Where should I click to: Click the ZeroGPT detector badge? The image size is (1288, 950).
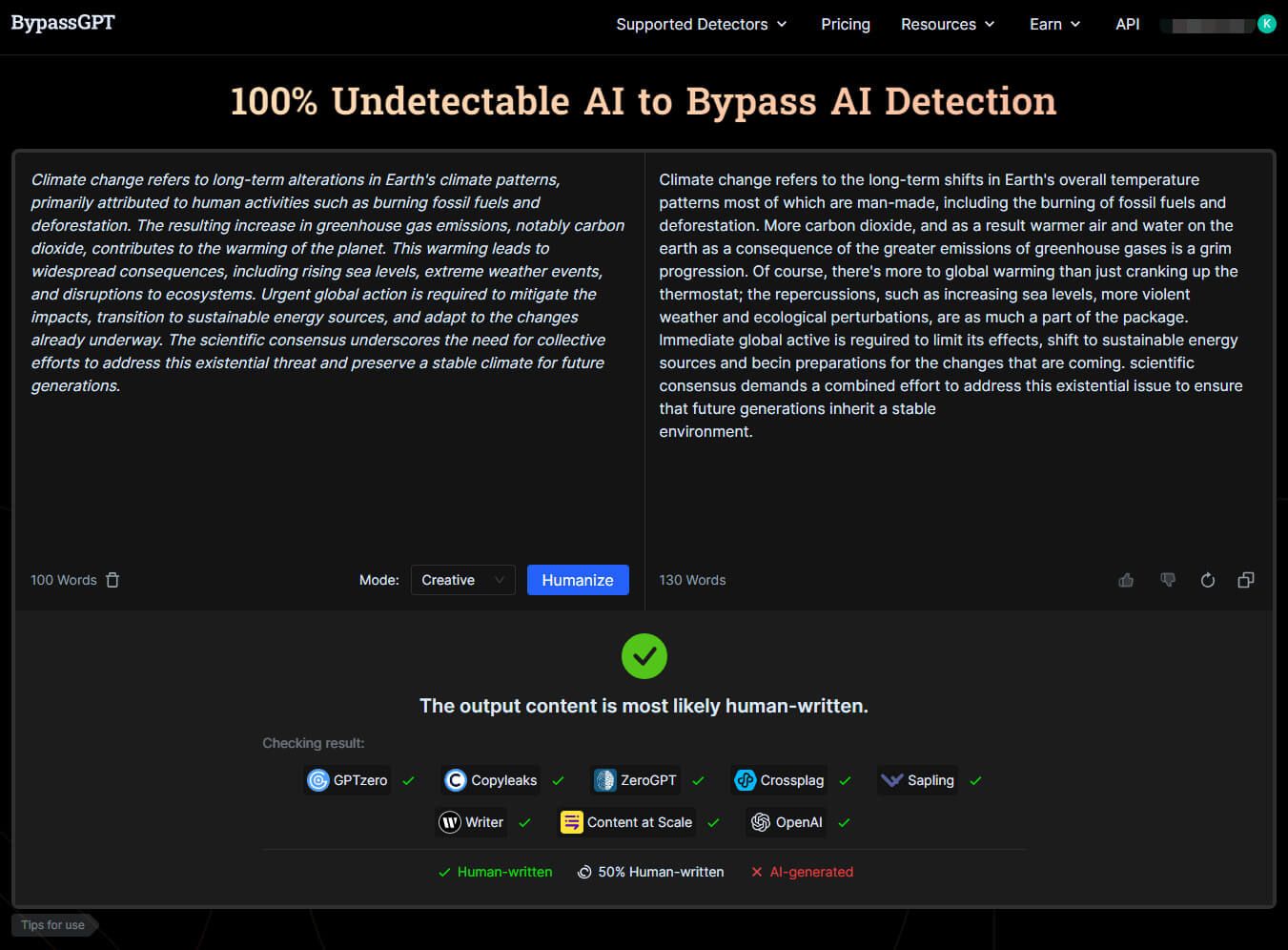point(636,780)
